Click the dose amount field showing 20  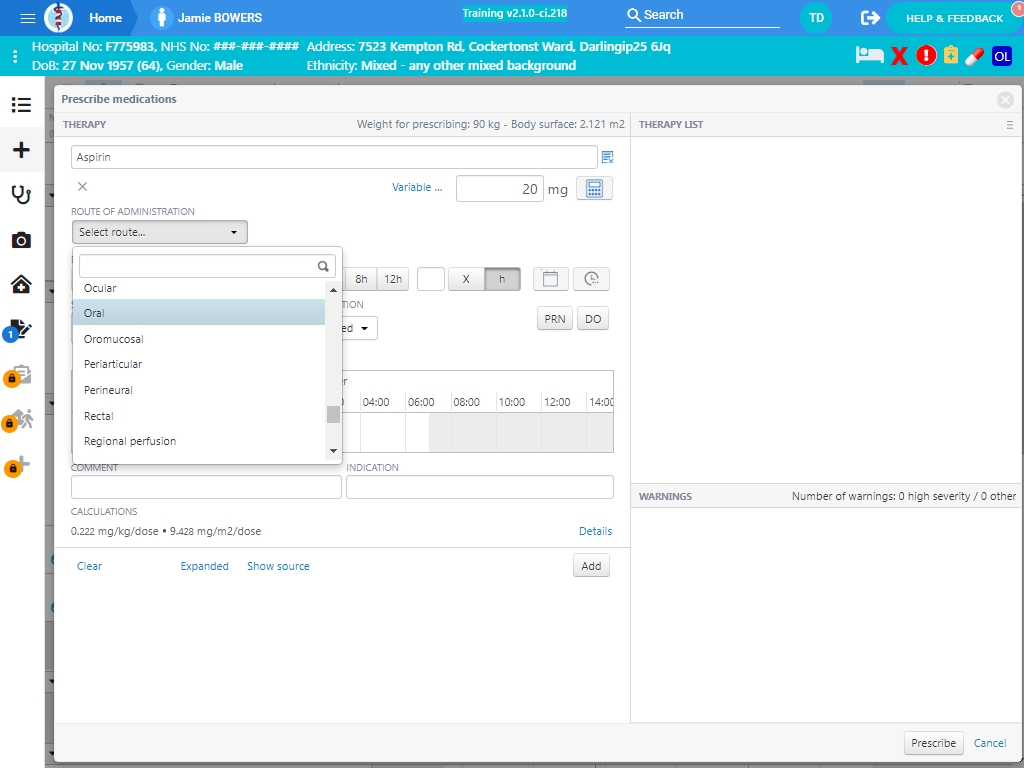[x=500, y=189]
